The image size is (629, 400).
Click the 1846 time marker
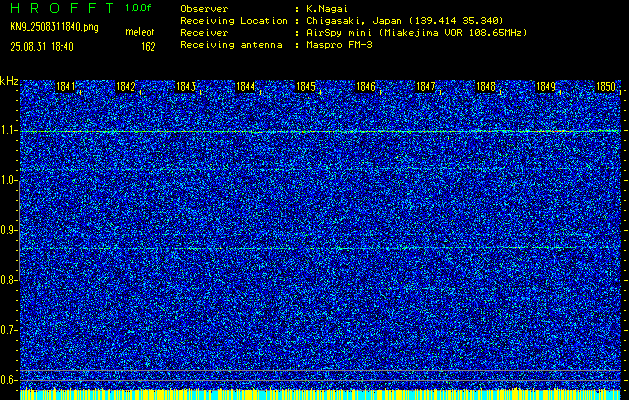(x=366, y=86)
